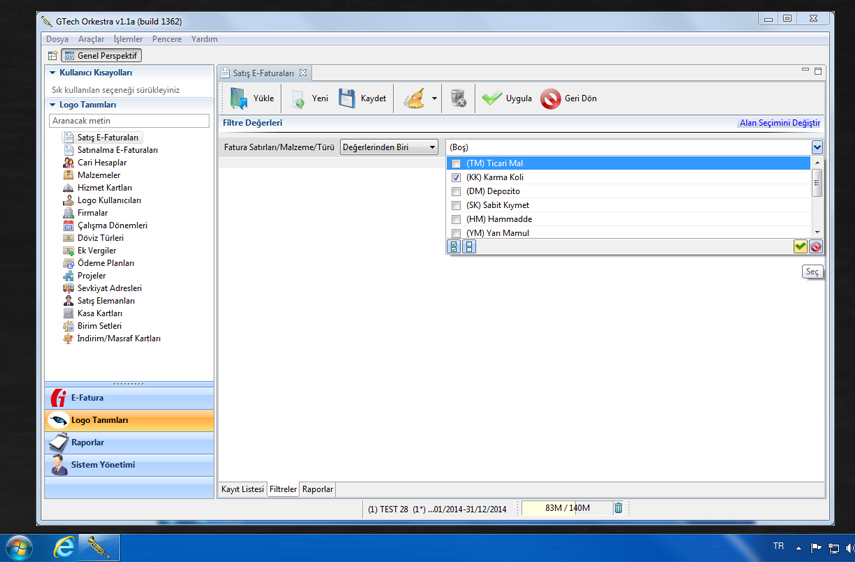This screenshot has height=562, width=855.
Task: Open Malzemeler in the tree
Action: pyautogui.click(x=98, y=175)
